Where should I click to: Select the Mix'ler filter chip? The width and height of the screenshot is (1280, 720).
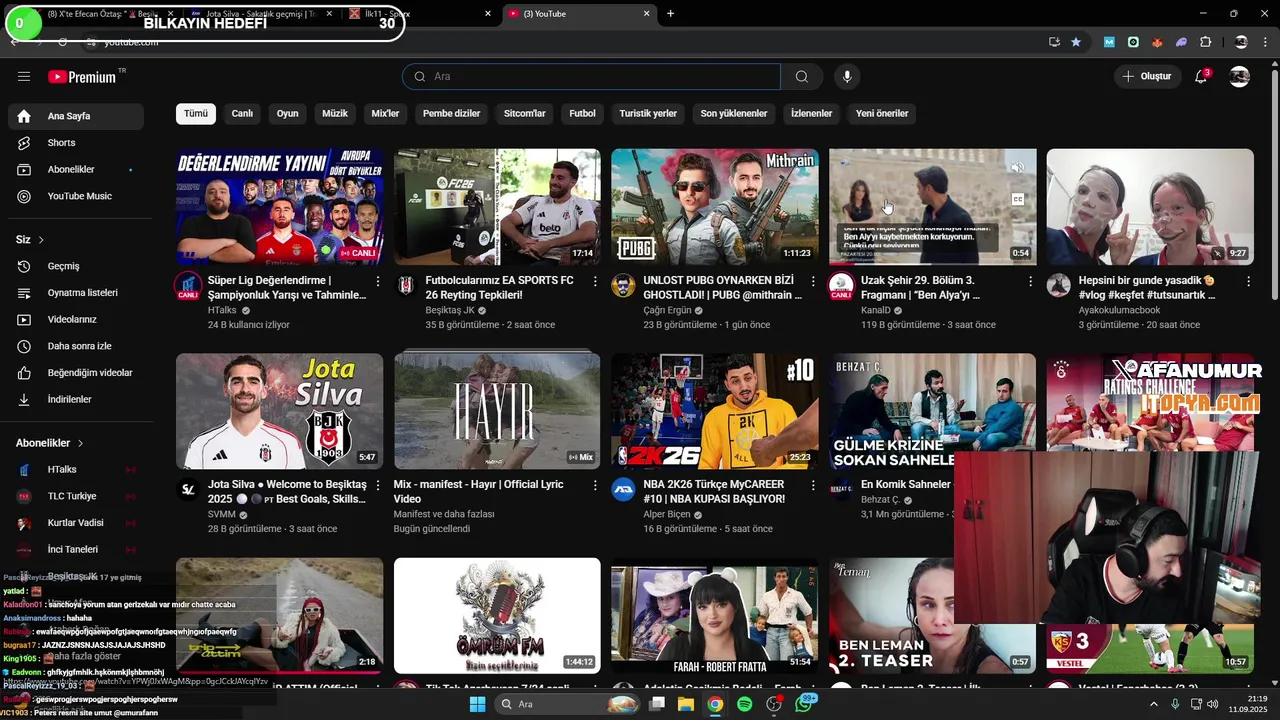pos(385,113)
